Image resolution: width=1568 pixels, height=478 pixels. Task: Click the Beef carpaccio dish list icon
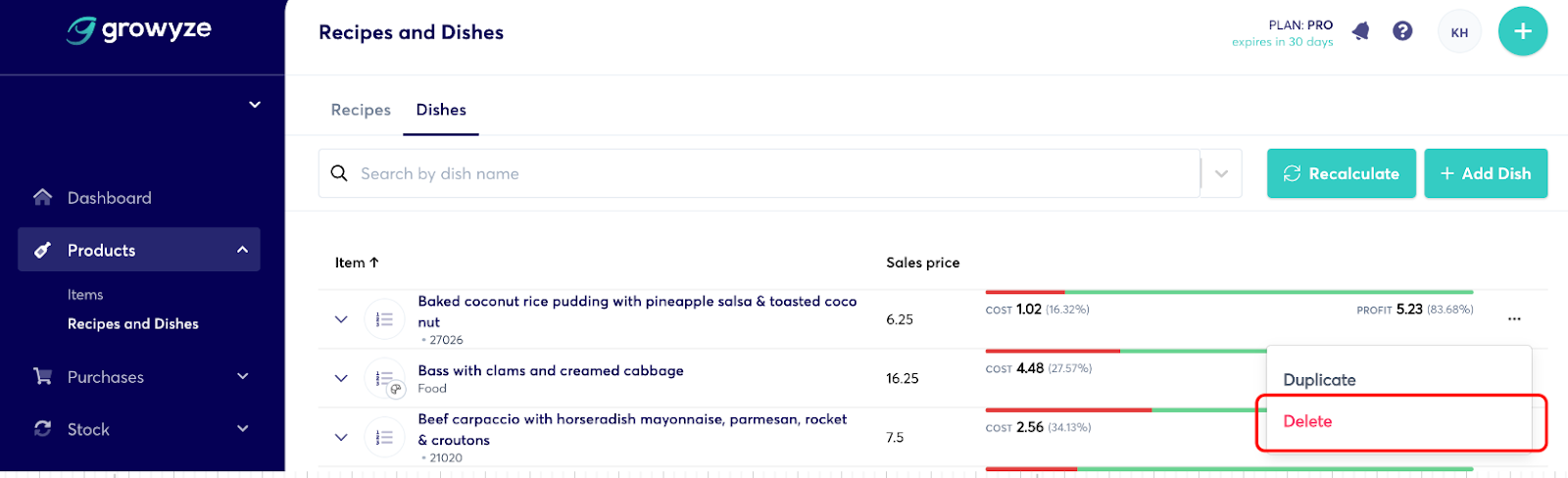pyautogui.click(x=384, y=437)
